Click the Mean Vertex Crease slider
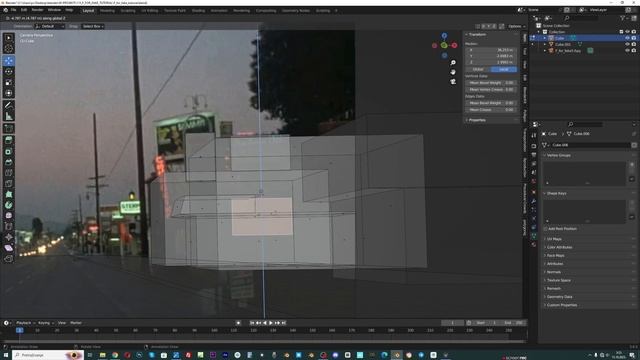The image size is (640, 360). [491, 89]
